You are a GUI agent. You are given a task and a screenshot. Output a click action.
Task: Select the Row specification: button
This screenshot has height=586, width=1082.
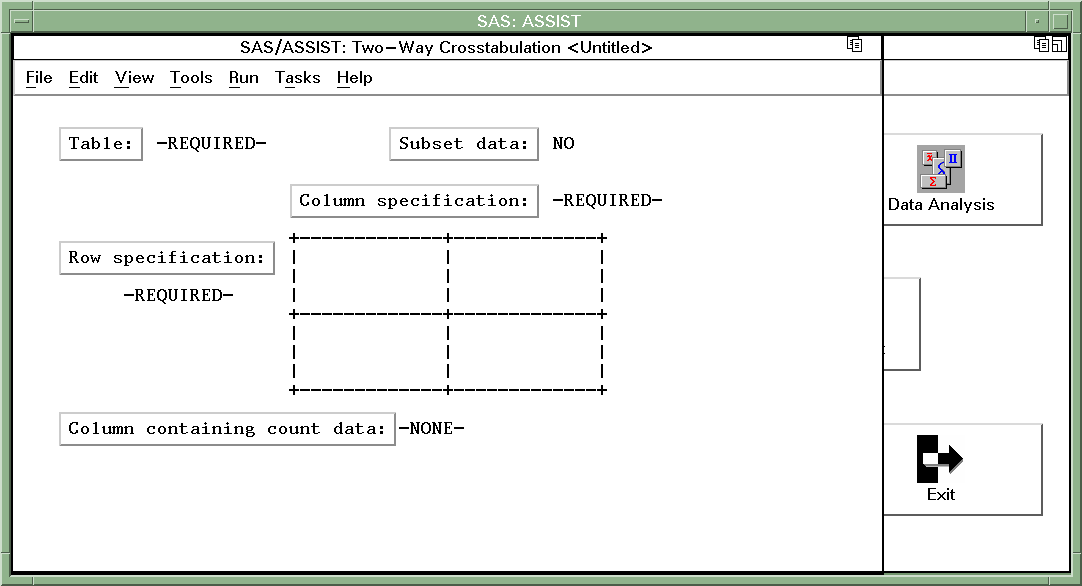coord(166,258)
